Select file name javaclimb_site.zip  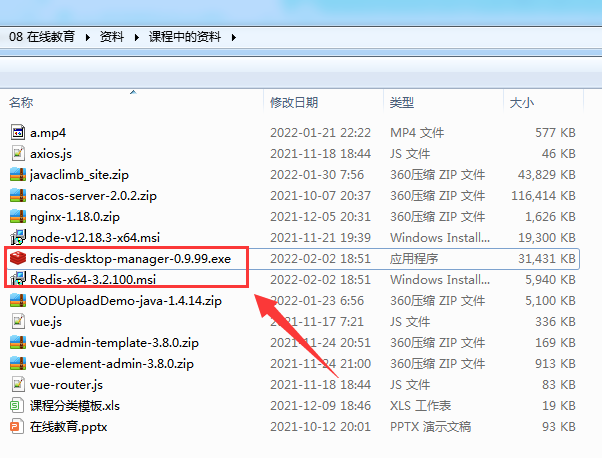point(79,175)
